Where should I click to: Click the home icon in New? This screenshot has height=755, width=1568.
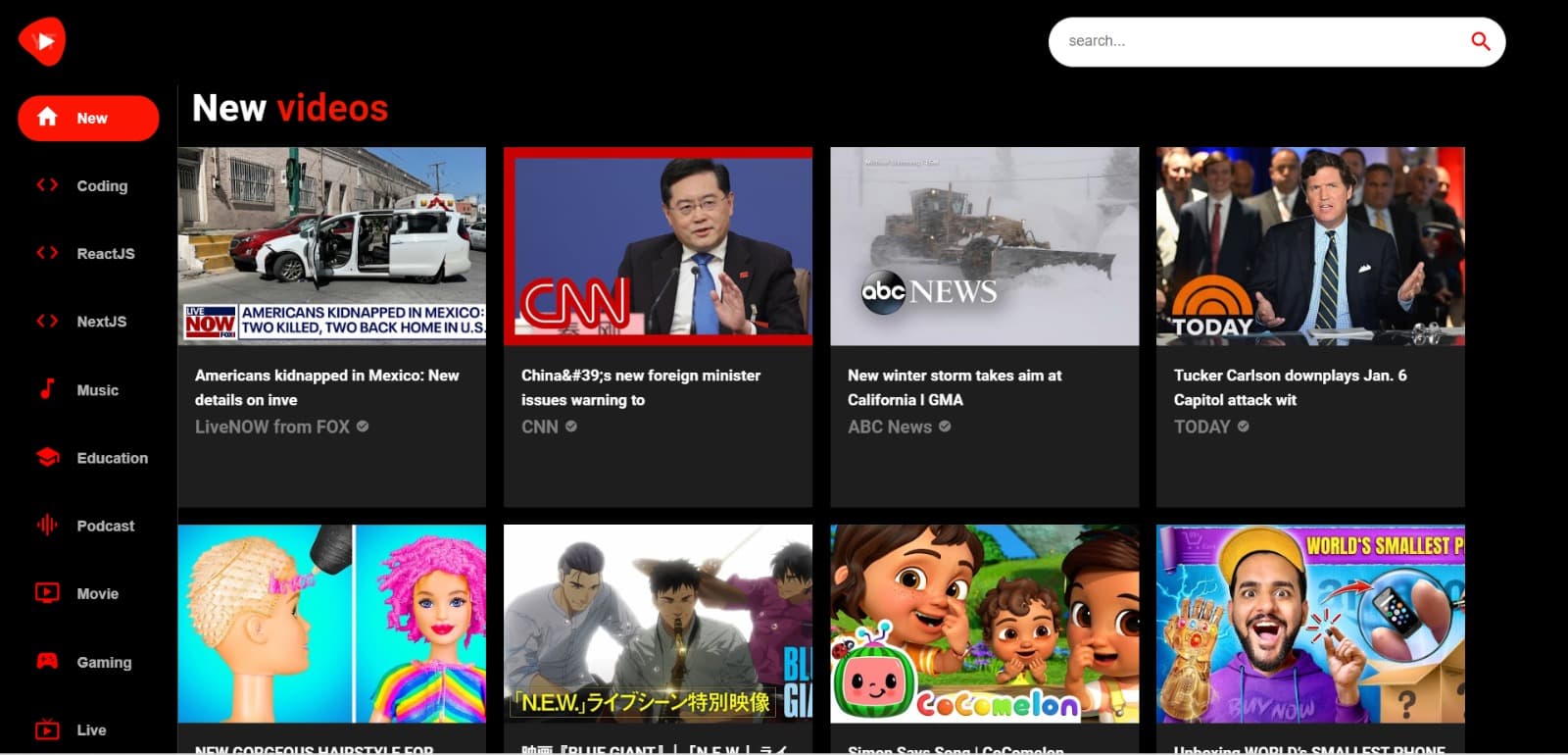[x=47, y=117]
